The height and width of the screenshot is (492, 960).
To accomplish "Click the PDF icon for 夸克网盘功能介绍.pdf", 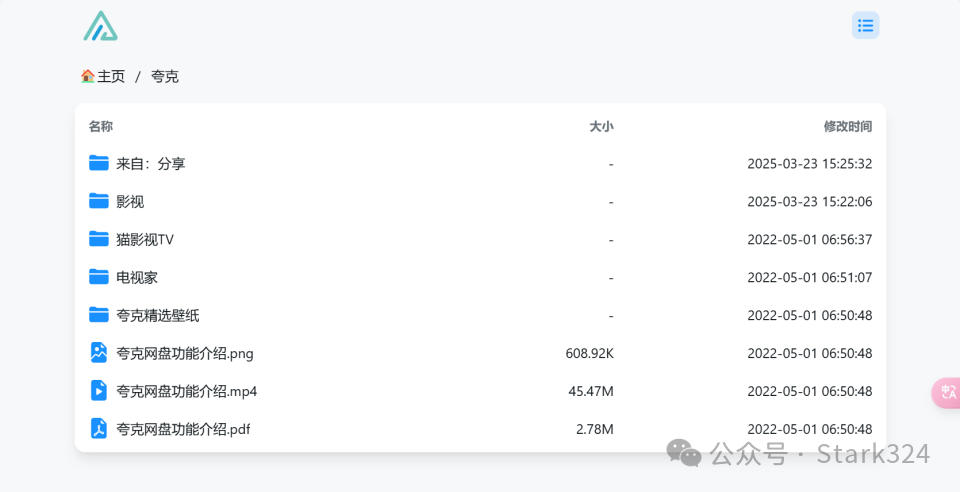I will point(98,429).
